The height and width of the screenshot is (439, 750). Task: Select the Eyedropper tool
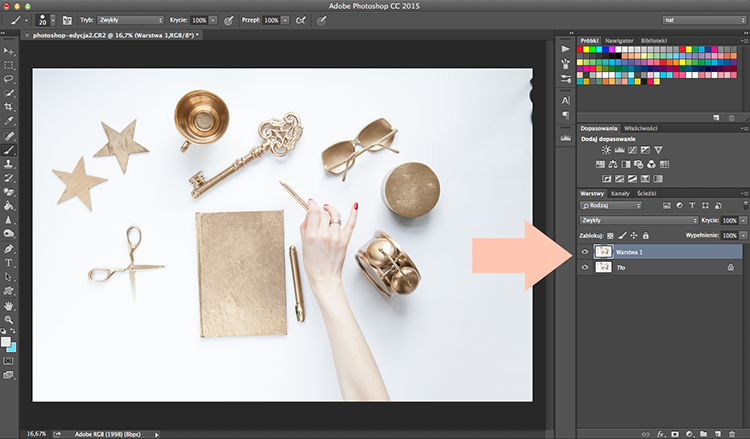(x=9, y=121)
